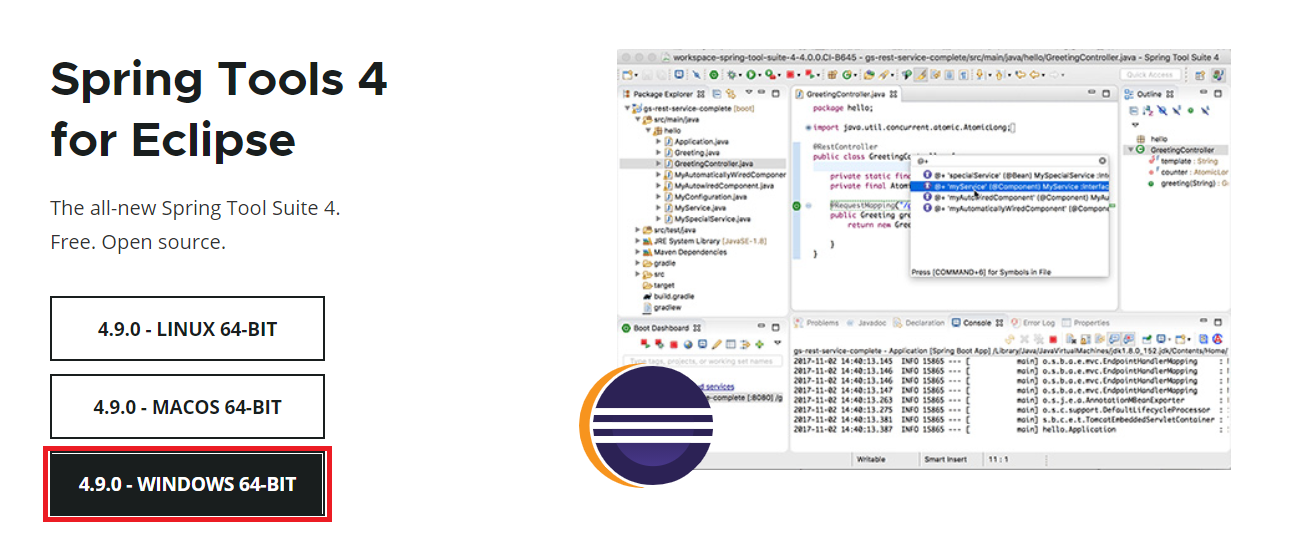Viewport: 1298px width, 552px height.
Task: Switch to the Outline view tab in screenshot
Action: click(1149, 94)
